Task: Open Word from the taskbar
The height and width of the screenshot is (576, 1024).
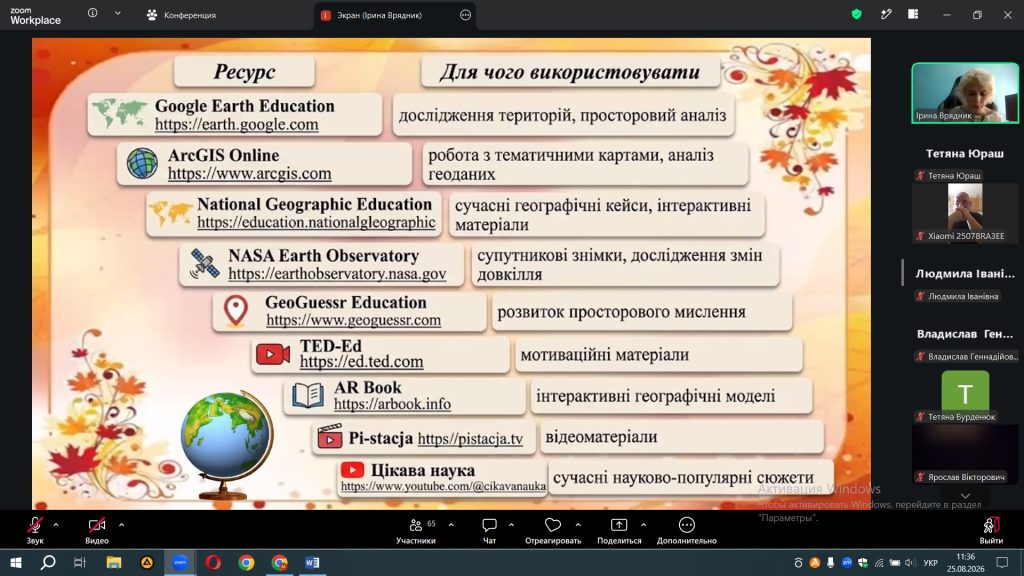Action: tap(312, 562)
